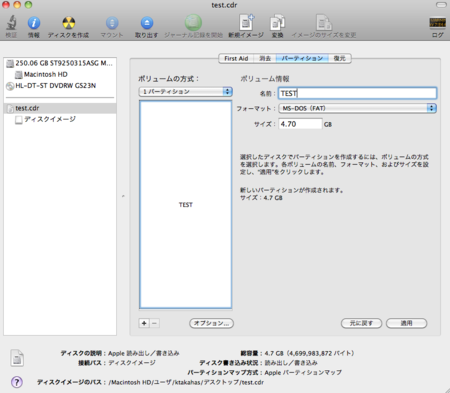The width and height of the screenshot is (450, 393).
Task: Click the Convert (変換) toolbar icon
Action: point(277,23)
